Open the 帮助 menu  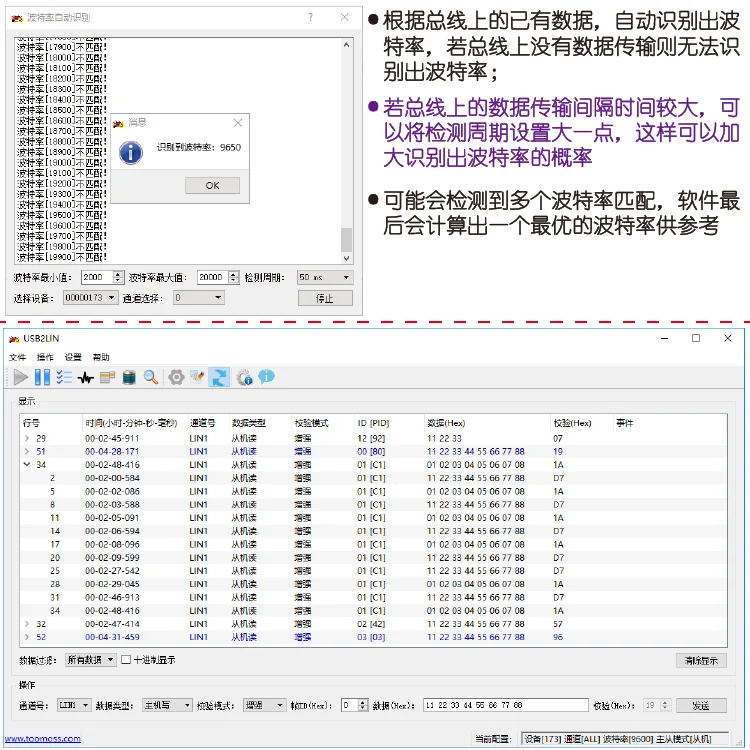click(x=101, y=357)
